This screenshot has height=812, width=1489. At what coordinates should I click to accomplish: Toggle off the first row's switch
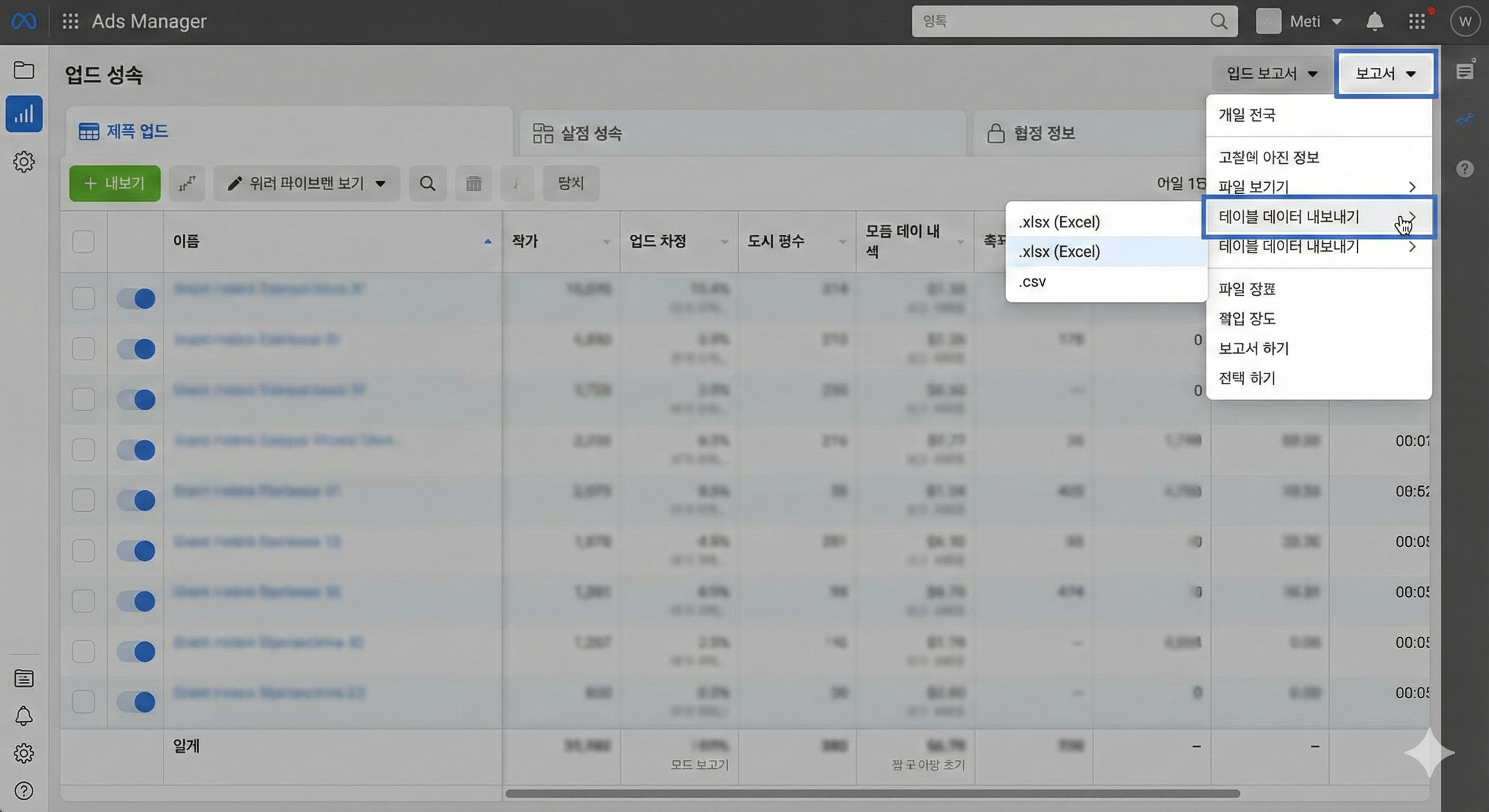coord(136,299)
